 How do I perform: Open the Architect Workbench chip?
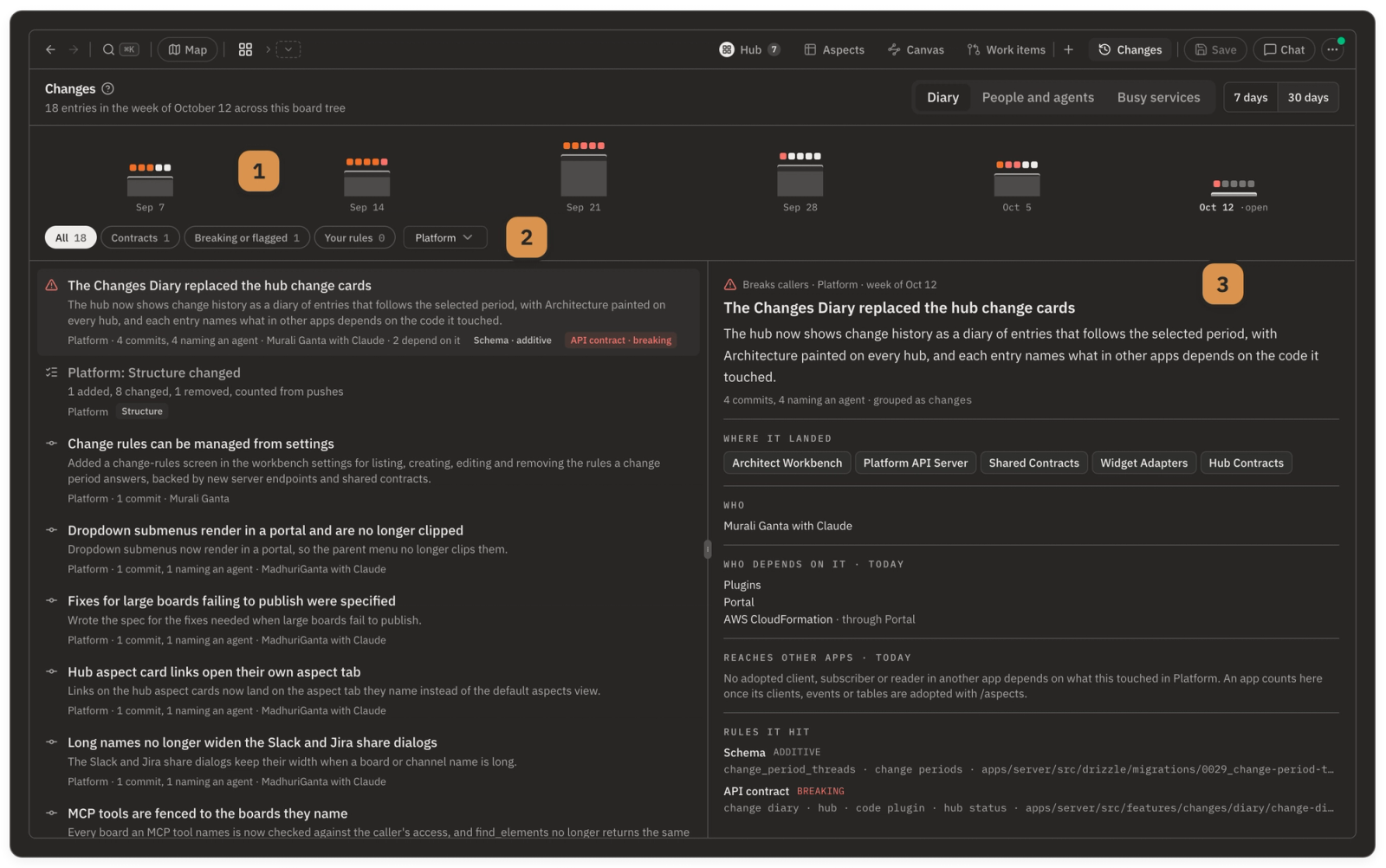pos(787,463)
